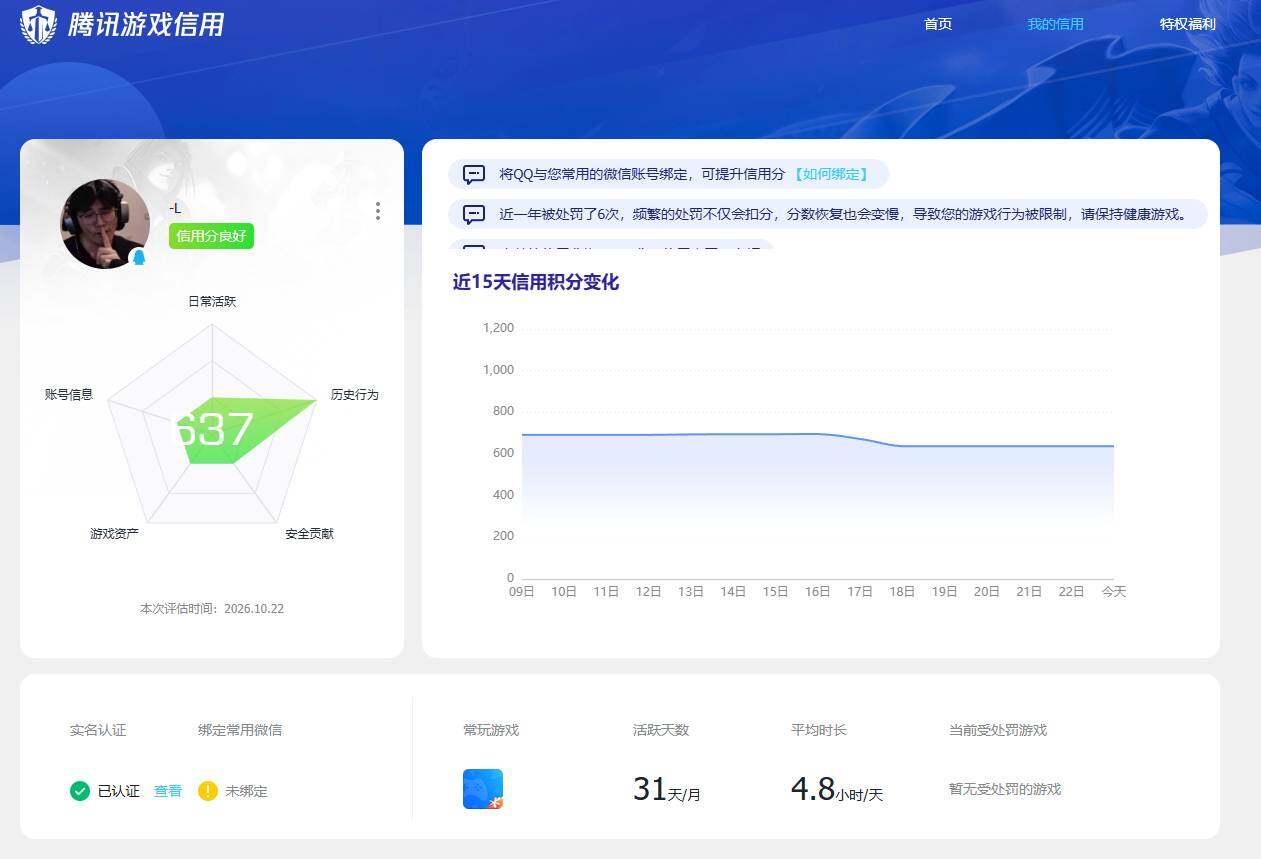Image resolution: width=1261 pixels, height=859 pixels.
Task: Click the 本次评估时间 2026.10.22 text
Action: pyautogui.click(x=212, y=608)
